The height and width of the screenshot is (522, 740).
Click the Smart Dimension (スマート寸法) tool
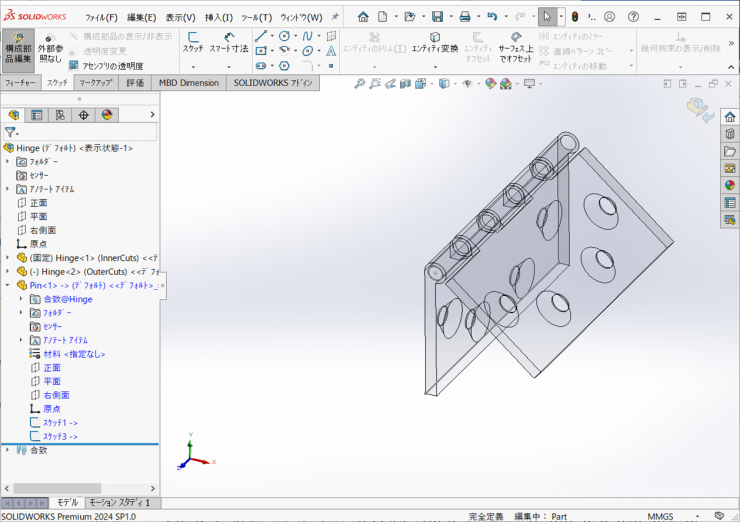click(229, 42)
